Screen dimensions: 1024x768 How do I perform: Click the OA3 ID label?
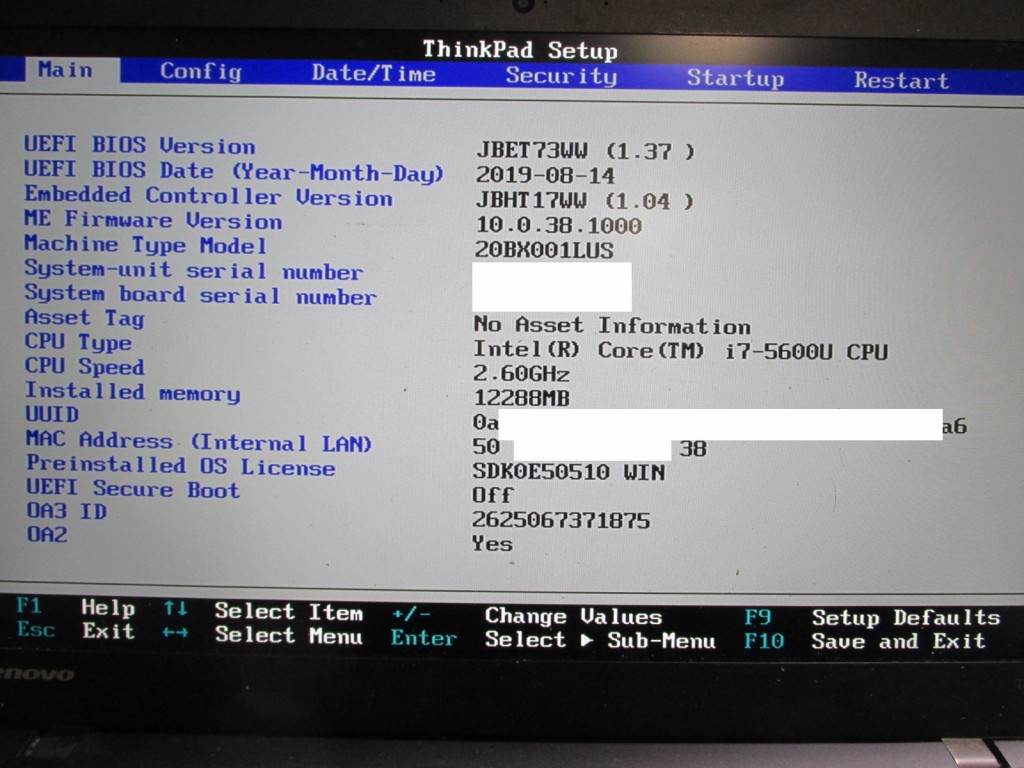[x=66, y=511]
